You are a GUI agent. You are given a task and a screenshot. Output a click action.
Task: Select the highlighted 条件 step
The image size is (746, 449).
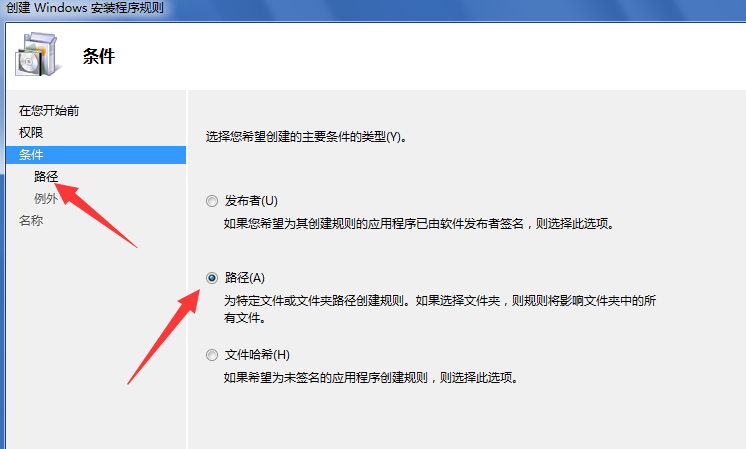(x=96, y=155)
